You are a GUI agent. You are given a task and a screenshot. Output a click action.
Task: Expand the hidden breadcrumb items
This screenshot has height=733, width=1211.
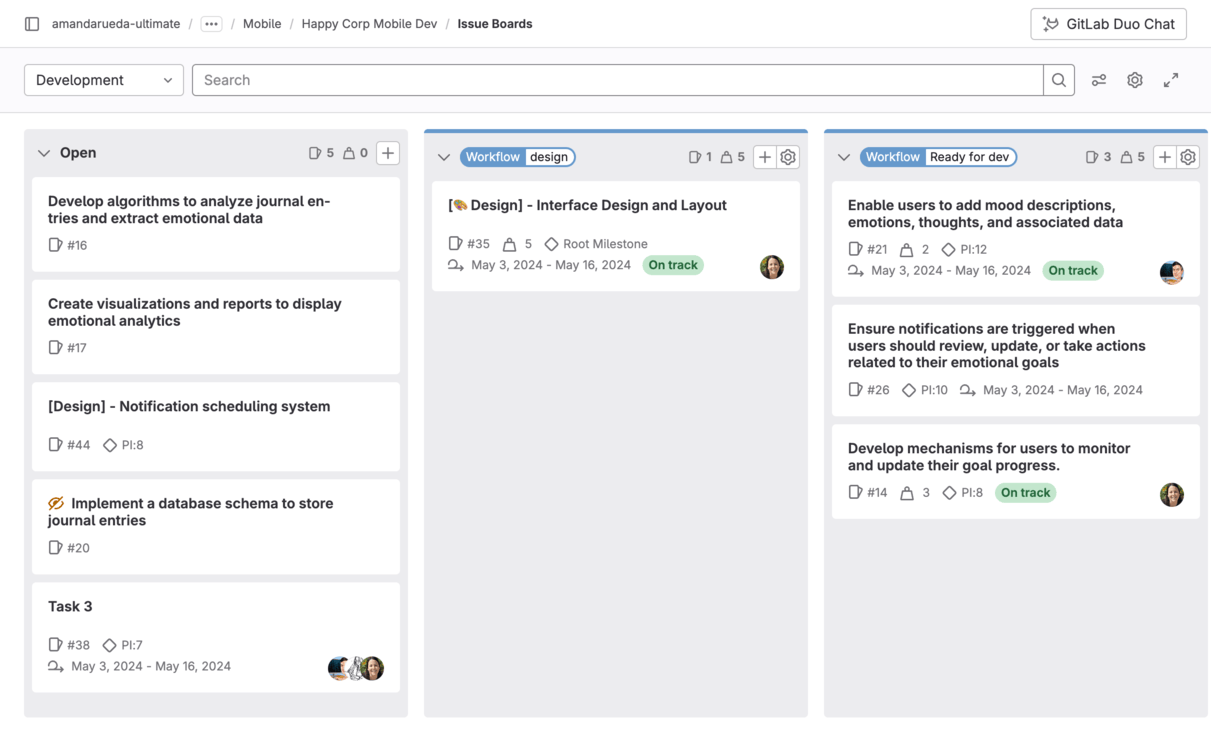pos(210,23)
